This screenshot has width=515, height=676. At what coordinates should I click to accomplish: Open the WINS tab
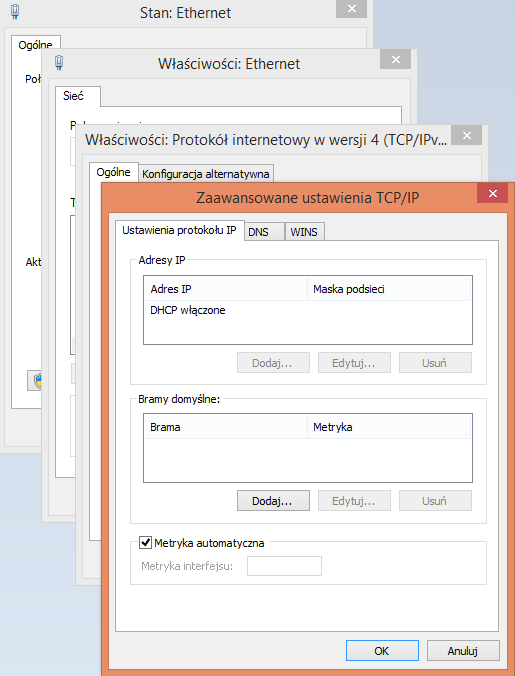pyautogui.click(x=304, y=232)
